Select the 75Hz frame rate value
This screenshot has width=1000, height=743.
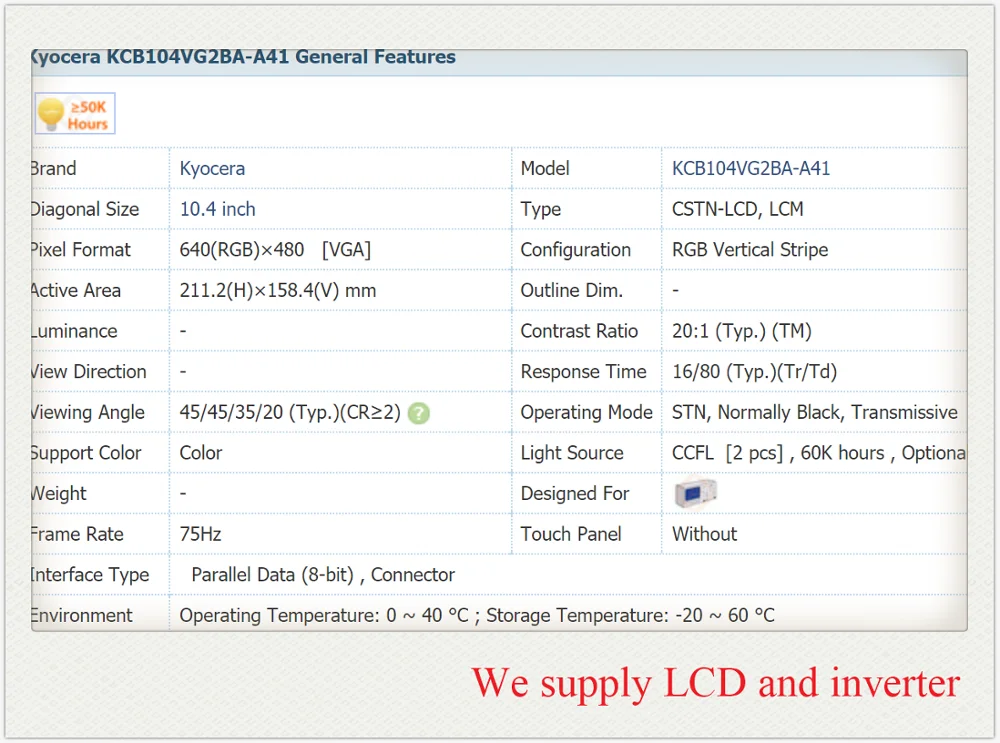pyautogui.click(x=200, y=534)
